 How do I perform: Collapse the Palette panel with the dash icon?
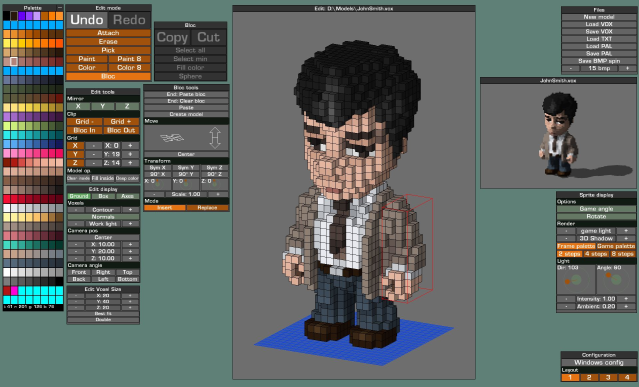pos(59,8)
